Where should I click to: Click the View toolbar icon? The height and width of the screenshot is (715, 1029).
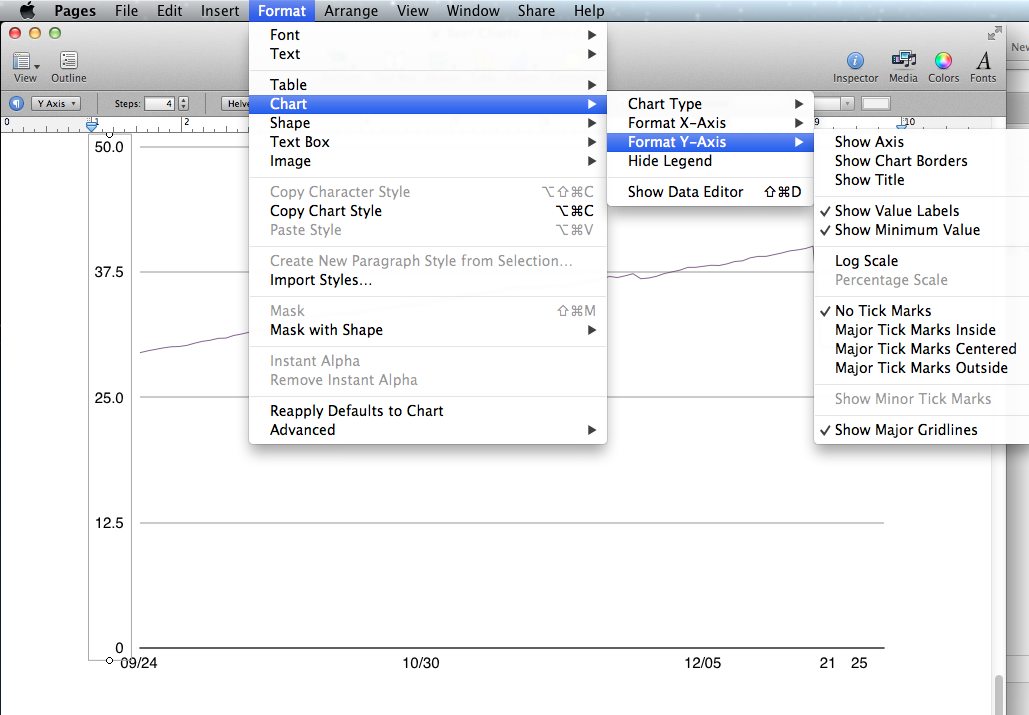pyautogui.click(x=25, y=67)
